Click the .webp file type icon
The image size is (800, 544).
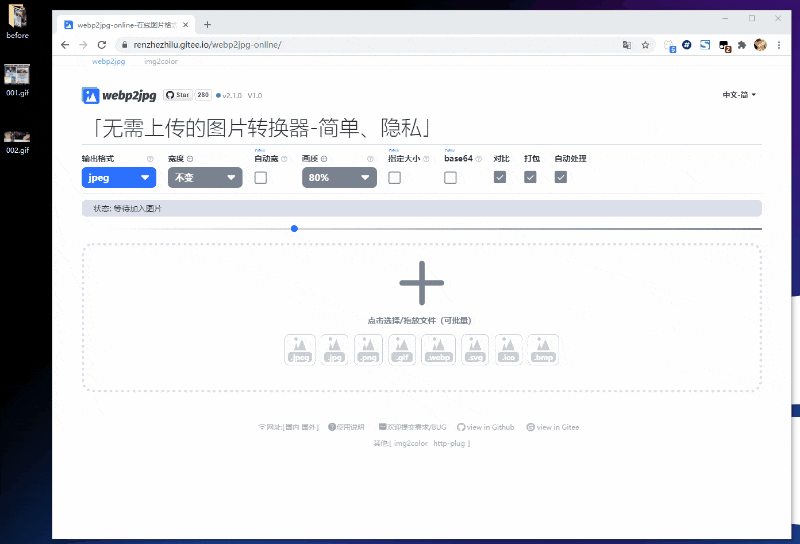438,350
